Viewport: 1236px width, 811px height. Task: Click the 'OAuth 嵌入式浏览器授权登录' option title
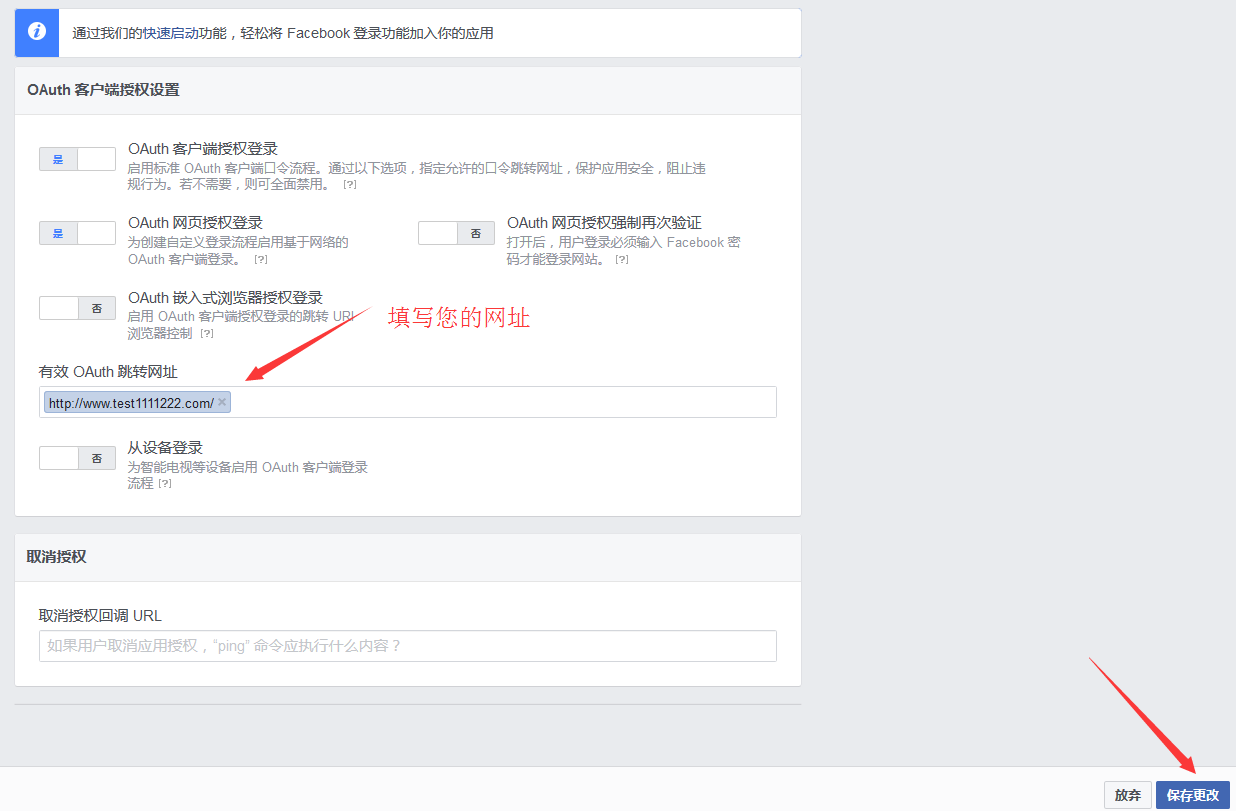225,298
